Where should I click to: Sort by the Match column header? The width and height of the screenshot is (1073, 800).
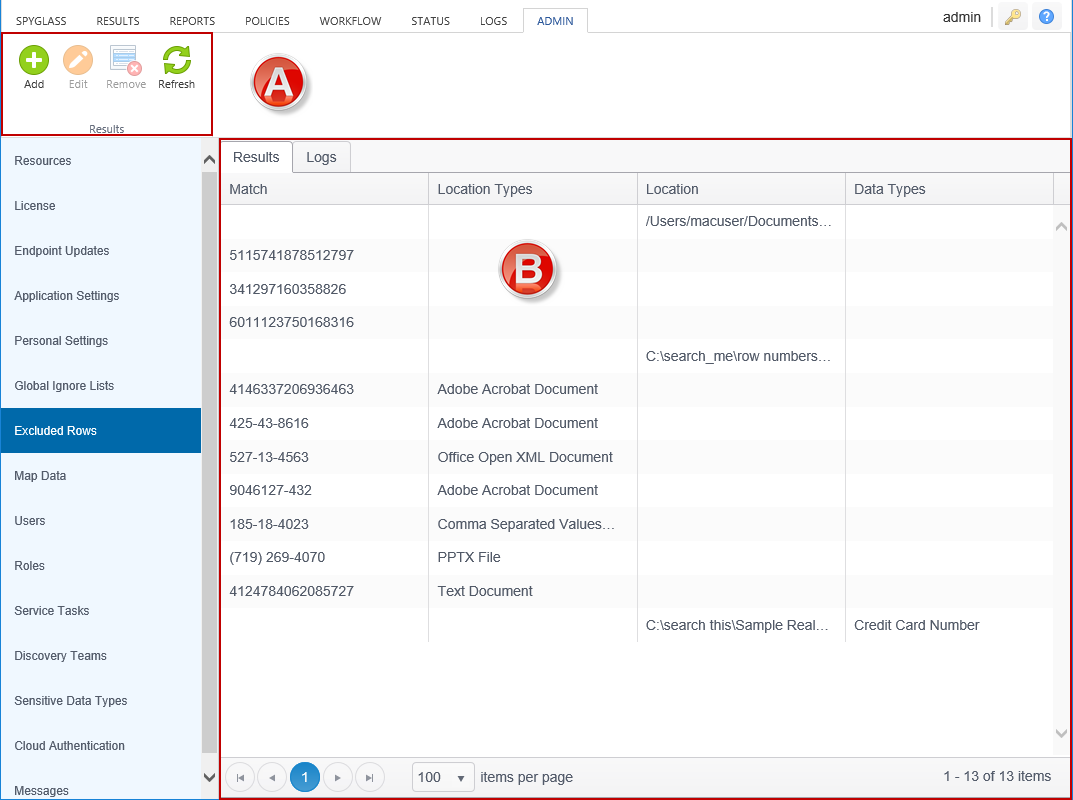click(x=249, y=189)
